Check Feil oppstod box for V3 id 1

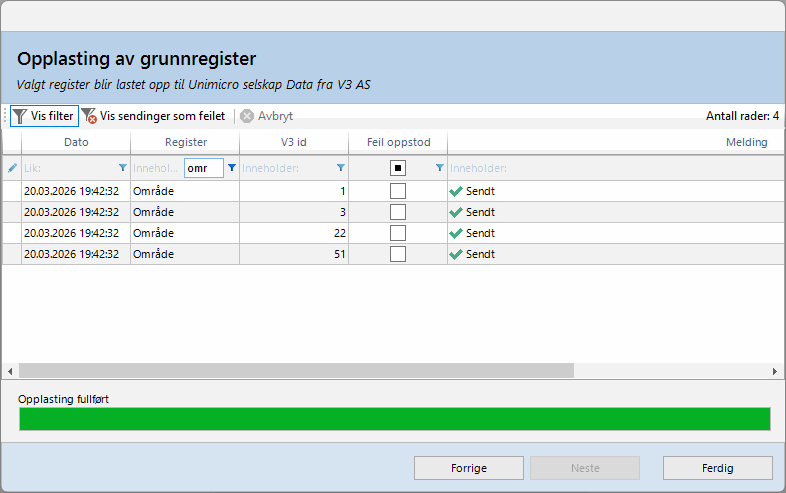(x=398, y=191)
